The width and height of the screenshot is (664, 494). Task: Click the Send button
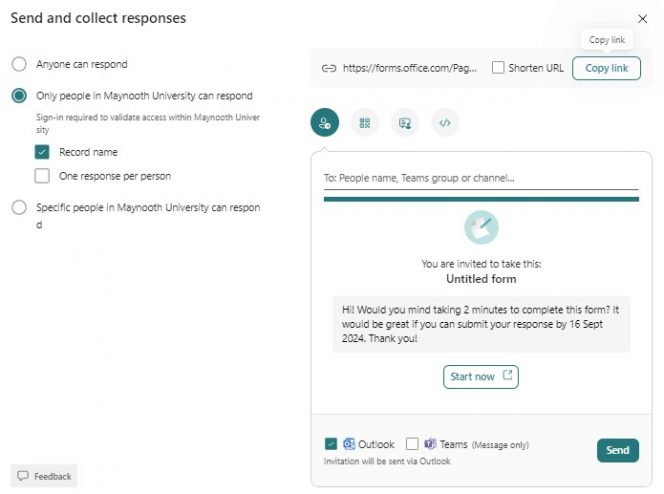(x=617, y=450)
